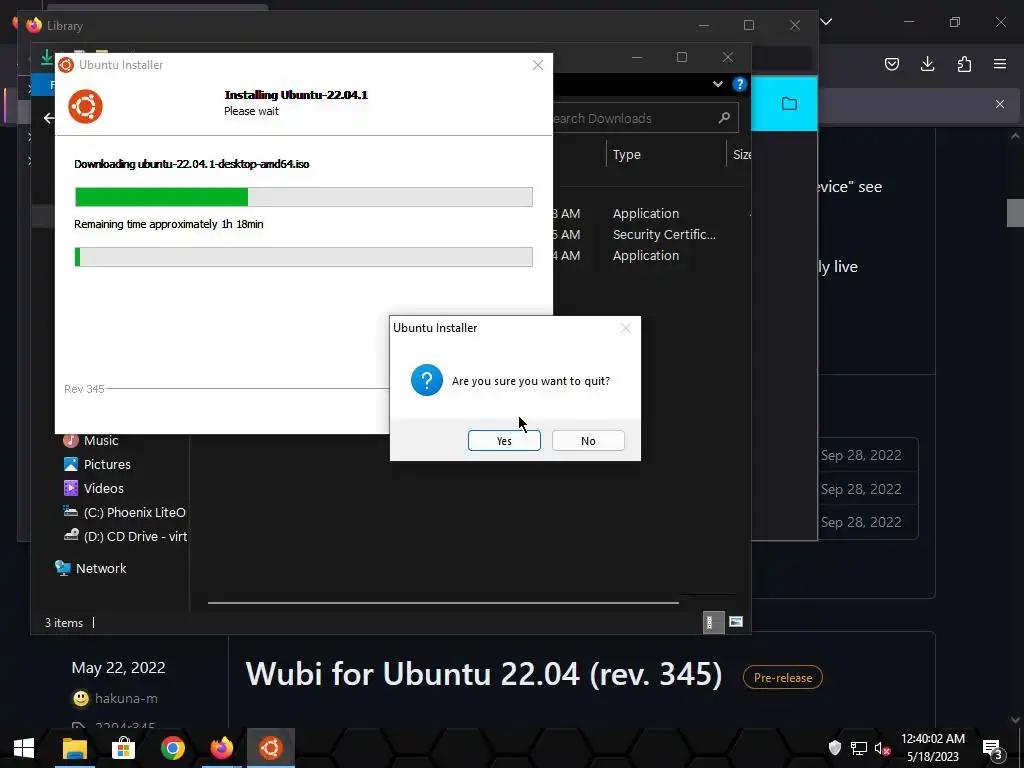Click the muted volume tray icon
1024x768 pixels.
click(x=882, y=748)
